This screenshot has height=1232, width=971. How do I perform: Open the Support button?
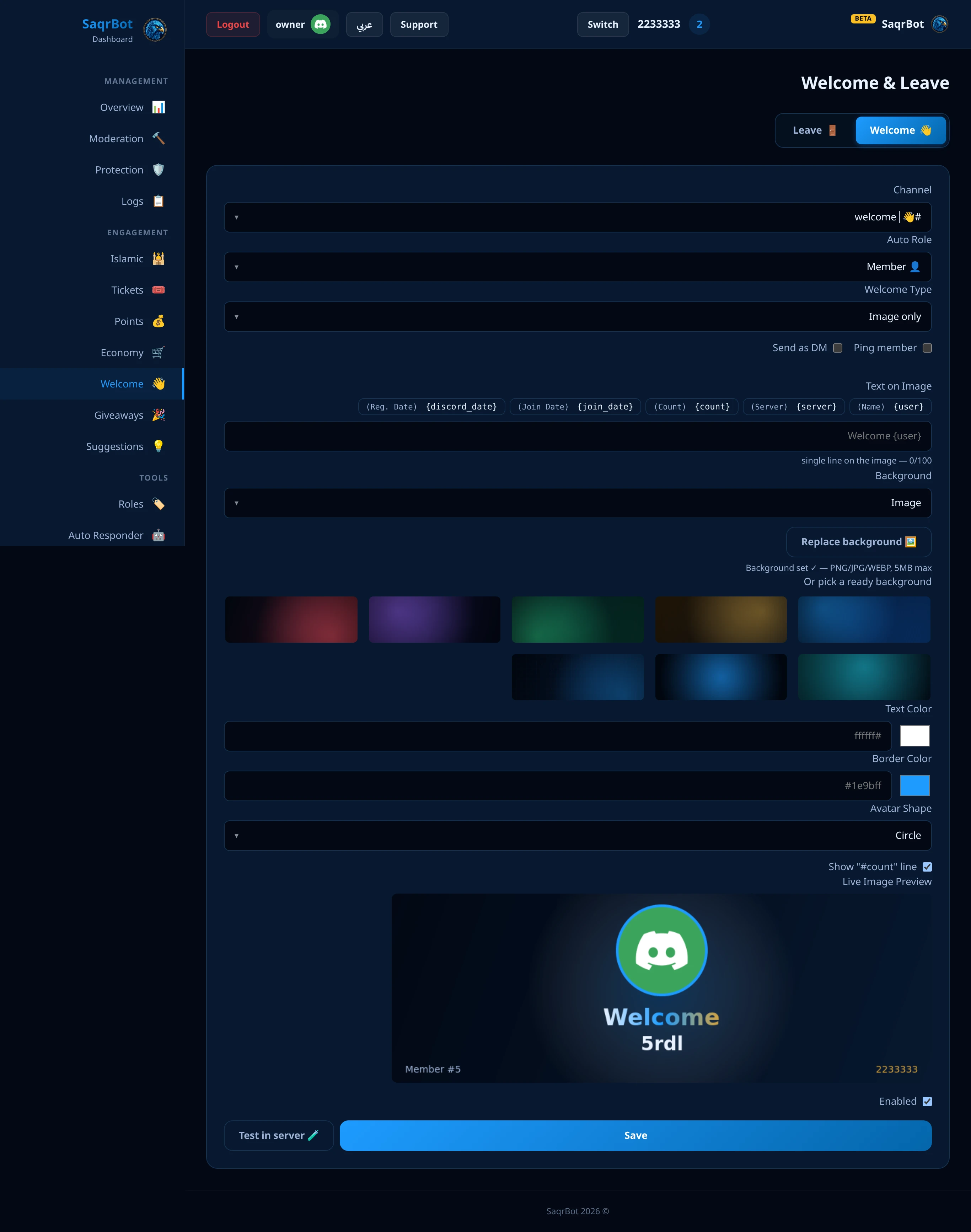419,25
